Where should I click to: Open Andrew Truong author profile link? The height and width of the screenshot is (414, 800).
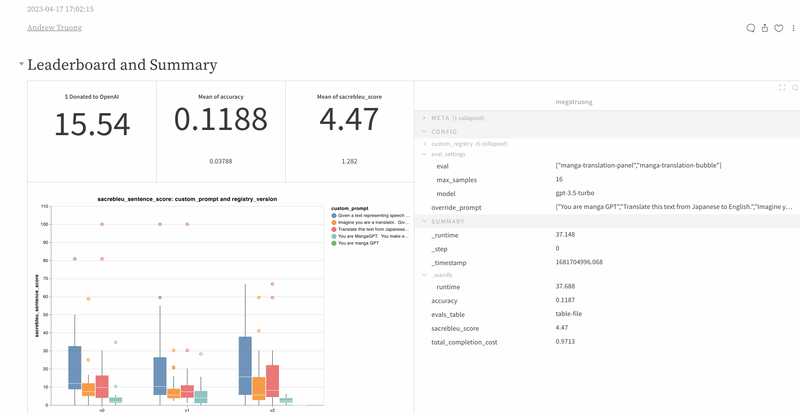pyautogui.click(x=55, y=29)
